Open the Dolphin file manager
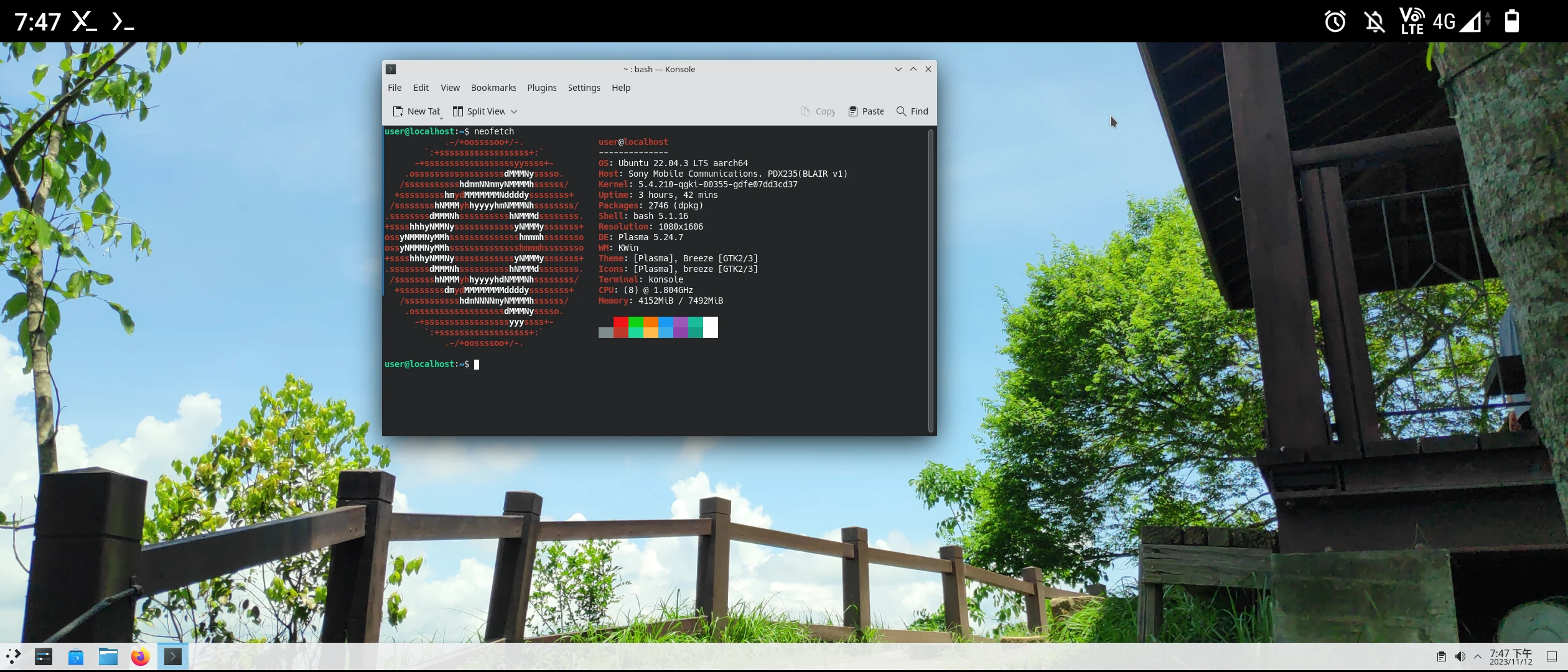The image size is (1568, 672). pos(108,656)
